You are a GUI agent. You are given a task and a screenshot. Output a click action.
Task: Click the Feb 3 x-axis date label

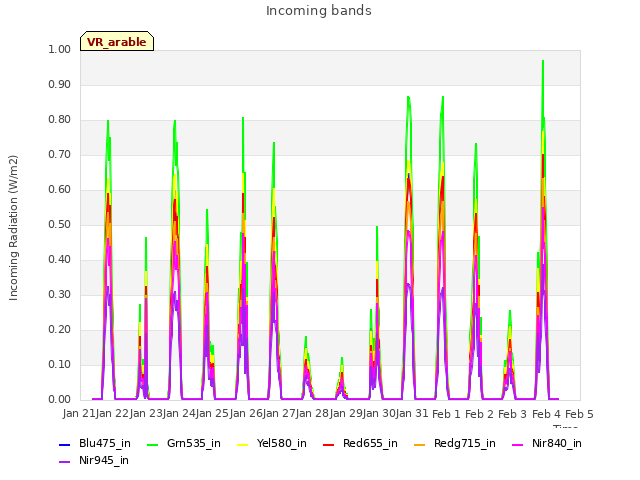click(x=513, y=414)
